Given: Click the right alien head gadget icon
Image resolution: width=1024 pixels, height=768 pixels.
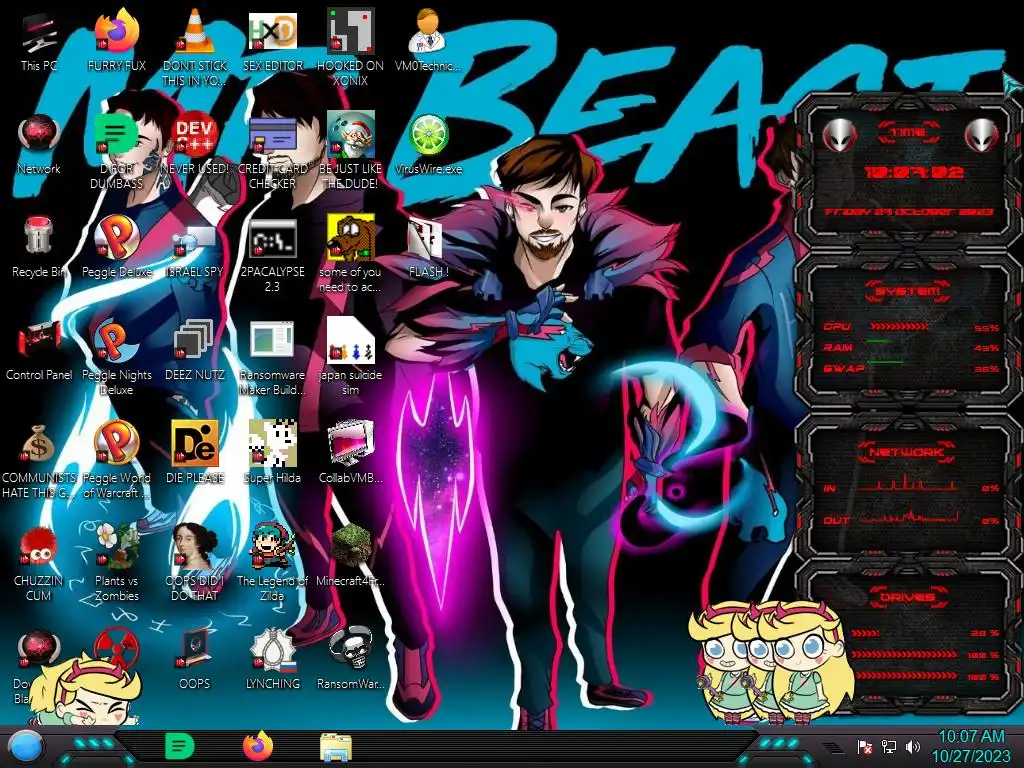Looking at the screenshot, I should (982, 136).
